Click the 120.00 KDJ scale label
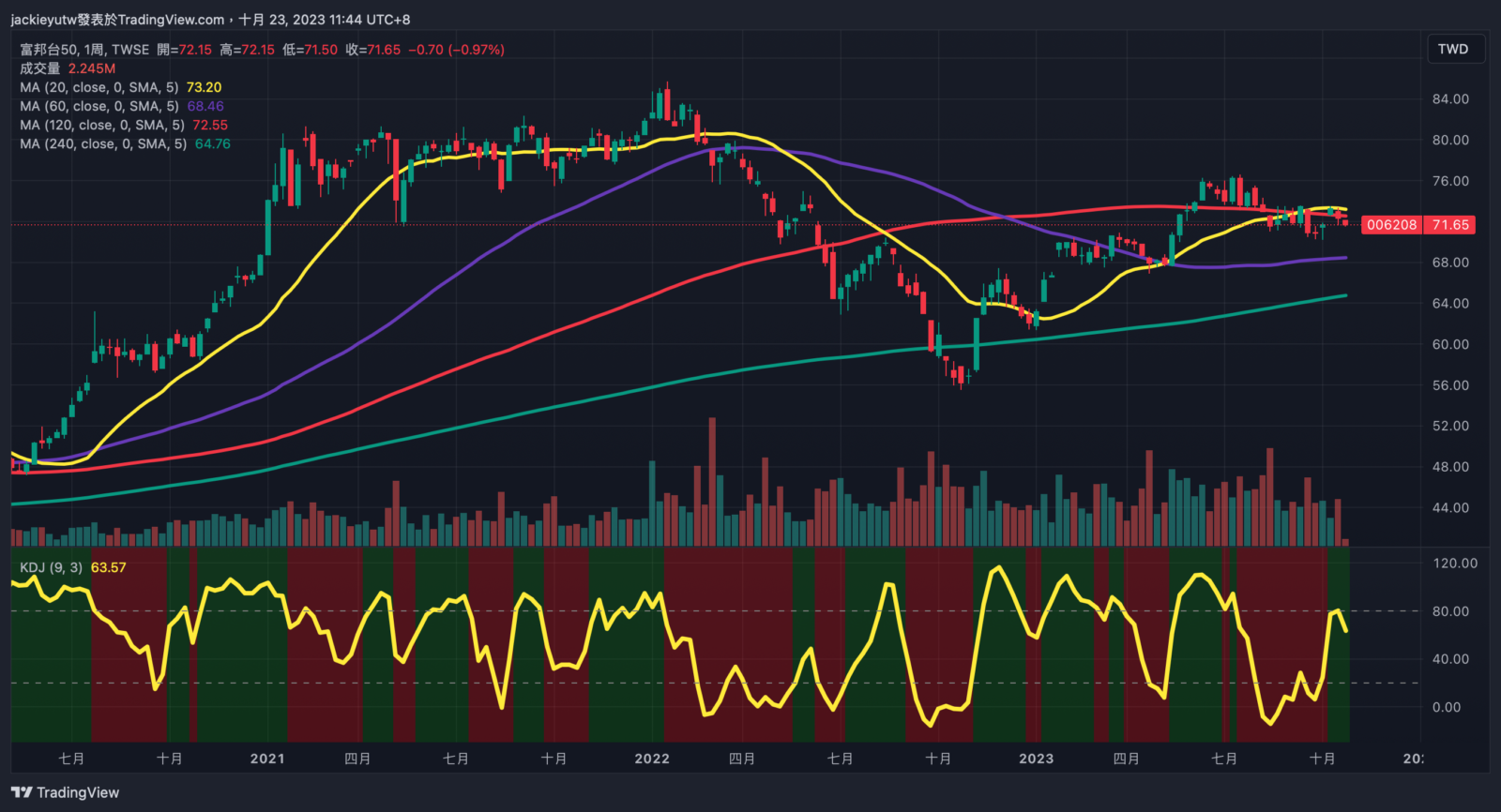This screenshot has height=812, width=1501. (x=1455, y=564)
